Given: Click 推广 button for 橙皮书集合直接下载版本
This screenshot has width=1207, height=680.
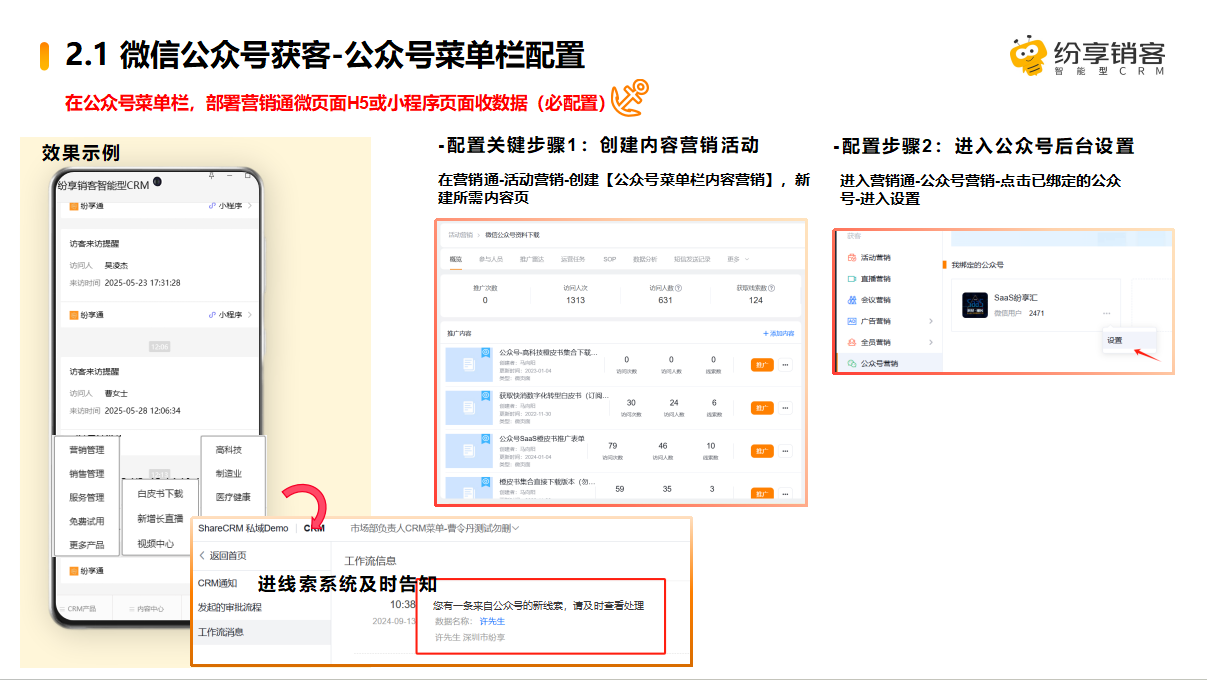Looking at the screenshot, I should (762, 493).
